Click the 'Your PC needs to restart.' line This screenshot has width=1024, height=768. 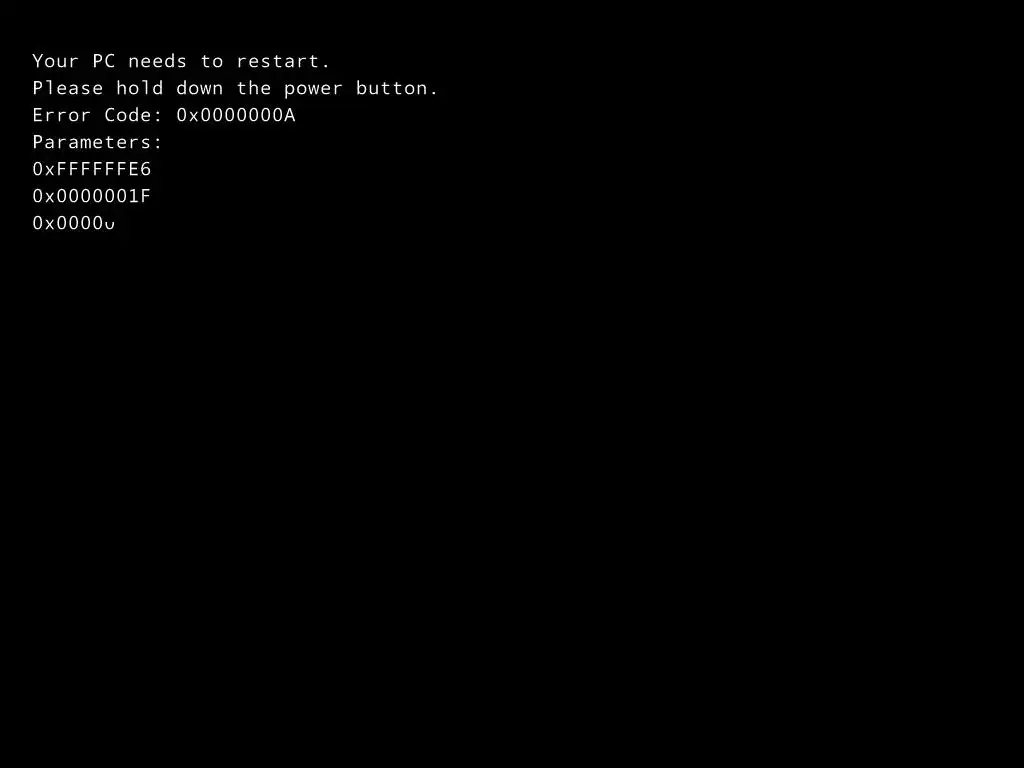click(x=182, y=61)
